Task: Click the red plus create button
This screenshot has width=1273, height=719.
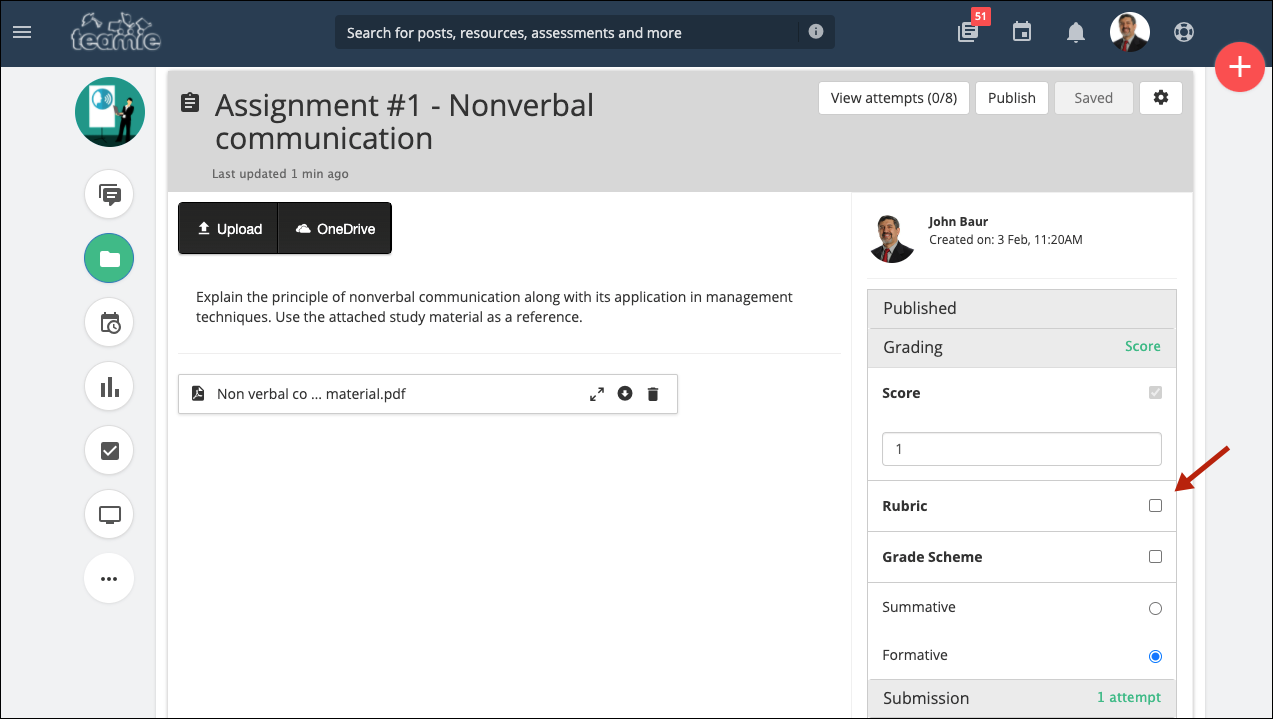Action: [x=1240, y=67]
